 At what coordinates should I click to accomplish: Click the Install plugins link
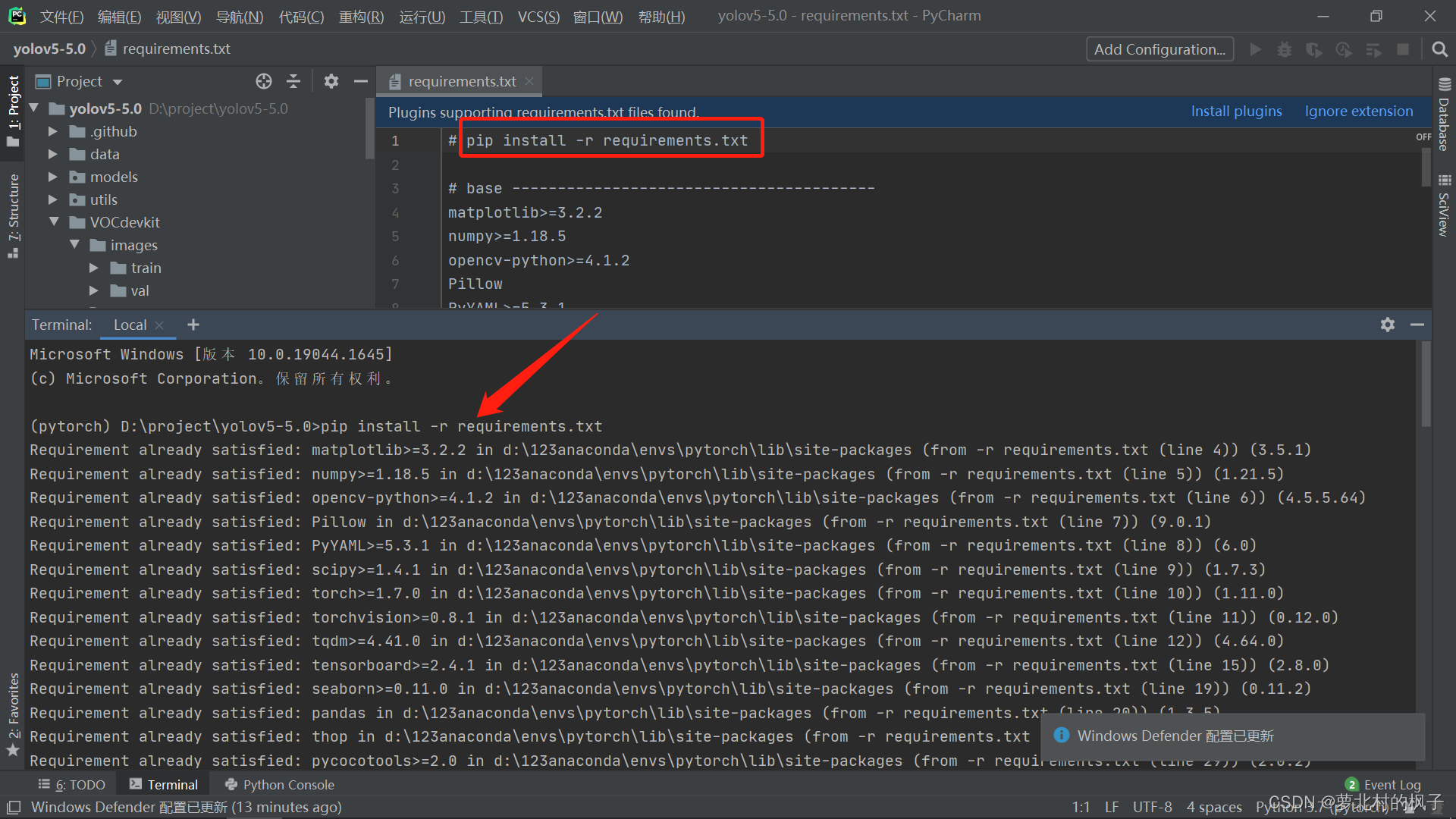click(x=1236, y=111)
